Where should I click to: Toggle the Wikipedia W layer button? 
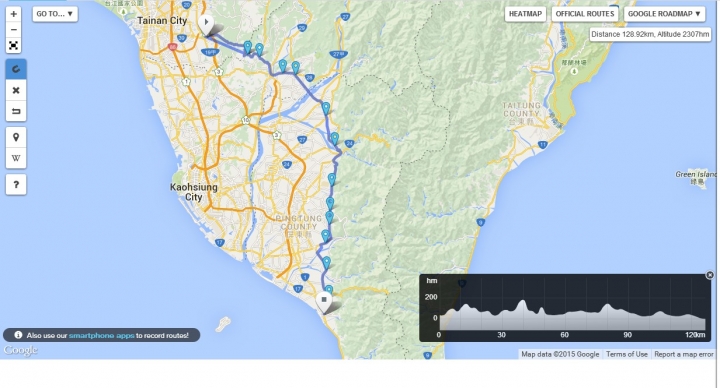pos(16,158)
